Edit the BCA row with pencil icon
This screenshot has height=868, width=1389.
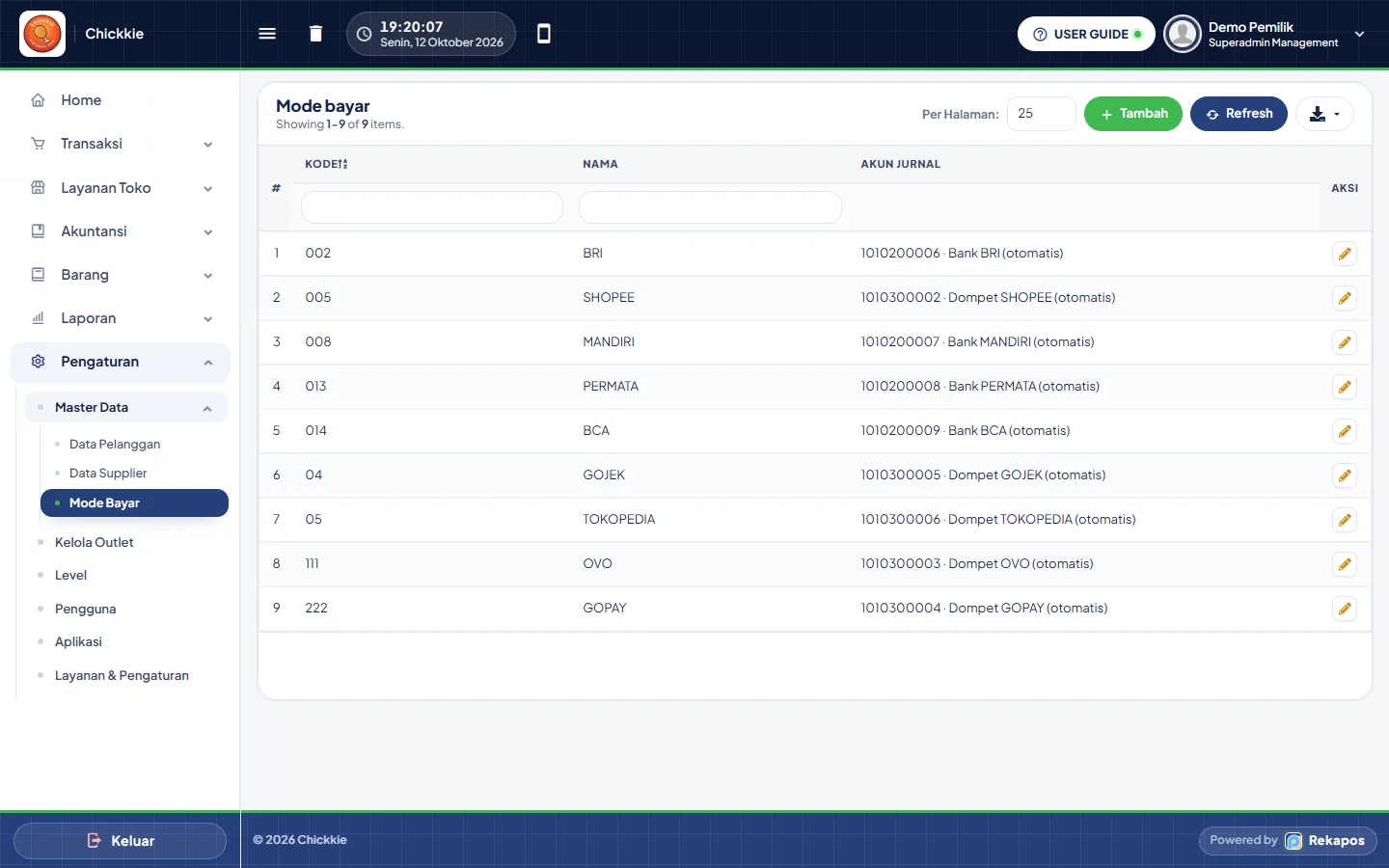click(1345, 431)
